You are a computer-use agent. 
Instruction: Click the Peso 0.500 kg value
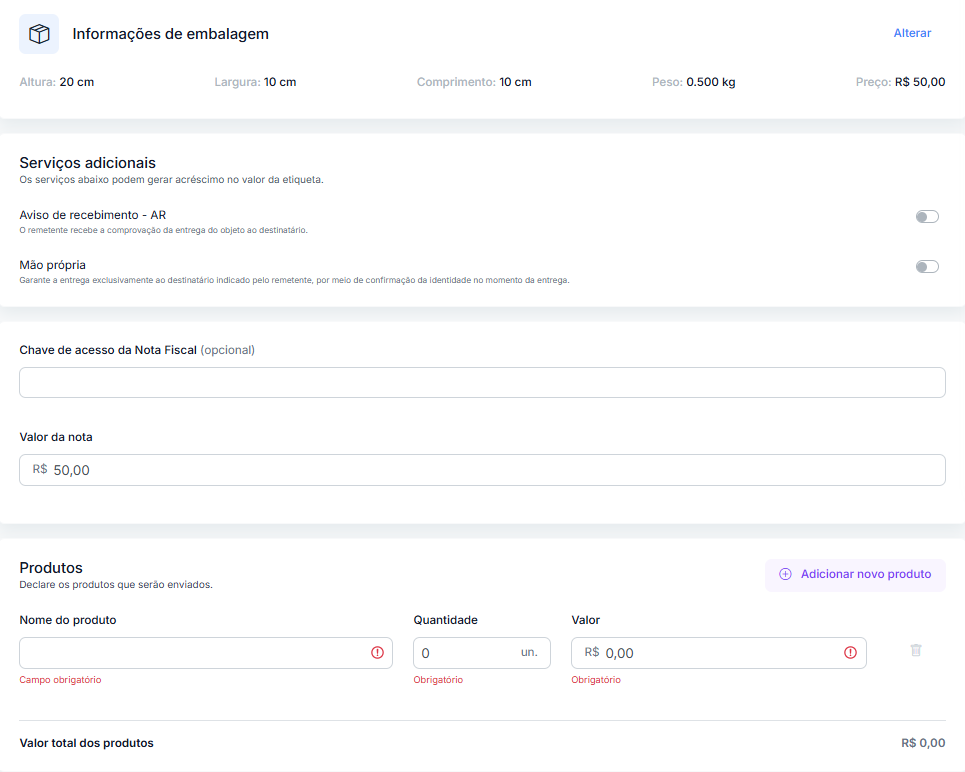(x=710, y=82)
